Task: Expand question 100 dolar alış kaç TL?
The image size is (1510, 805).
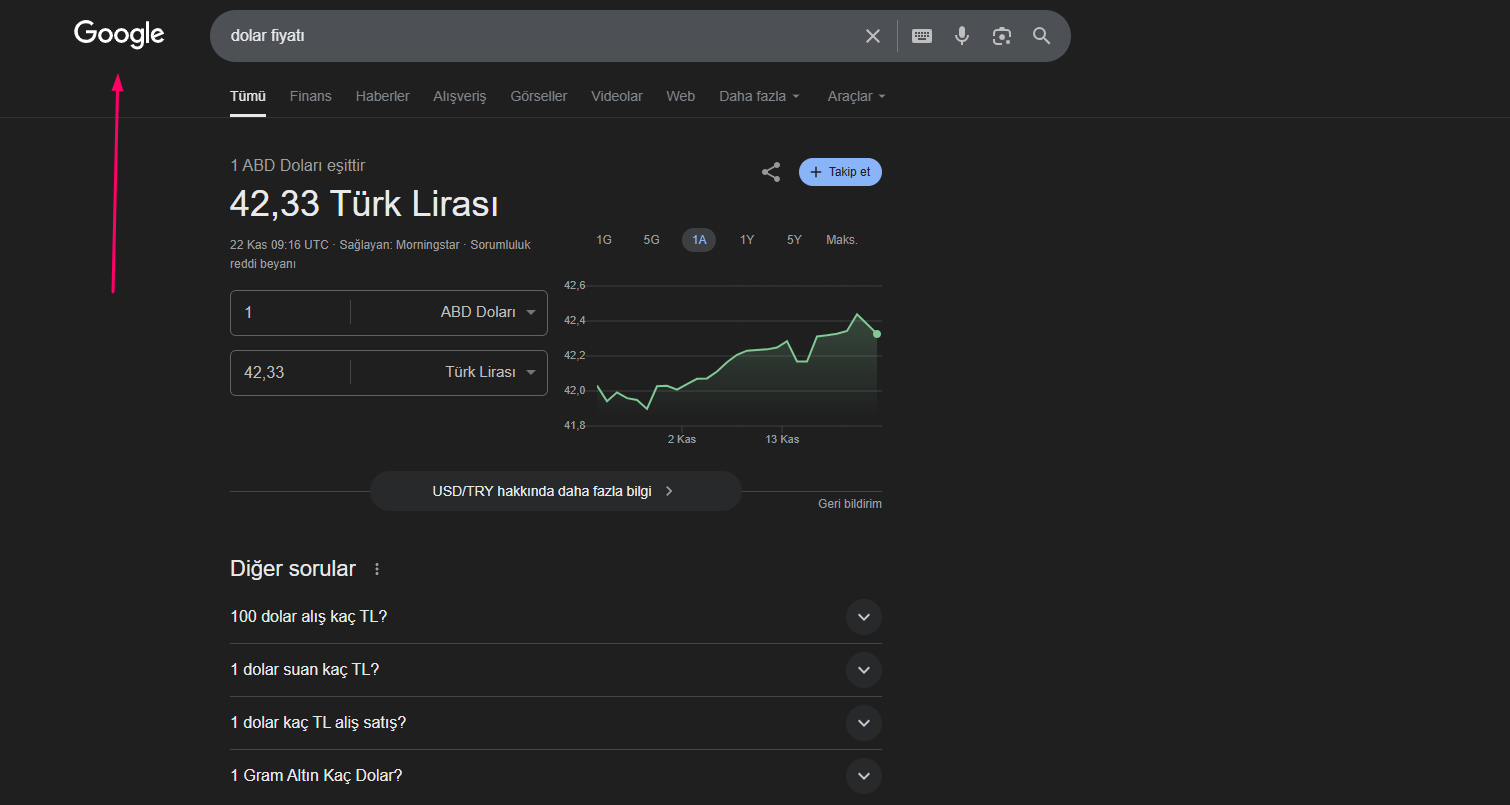Action: pyautogui.click(x=556, y=616)
